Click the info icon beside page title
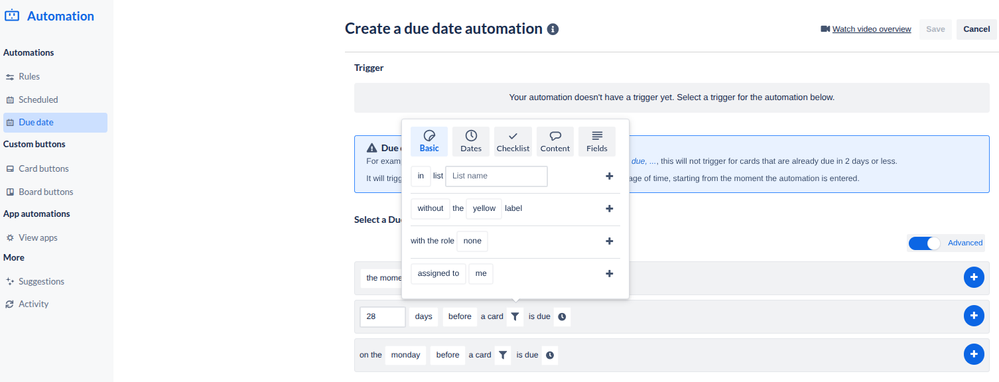This screenshot has width=999, height=382. tap(553, 29)
